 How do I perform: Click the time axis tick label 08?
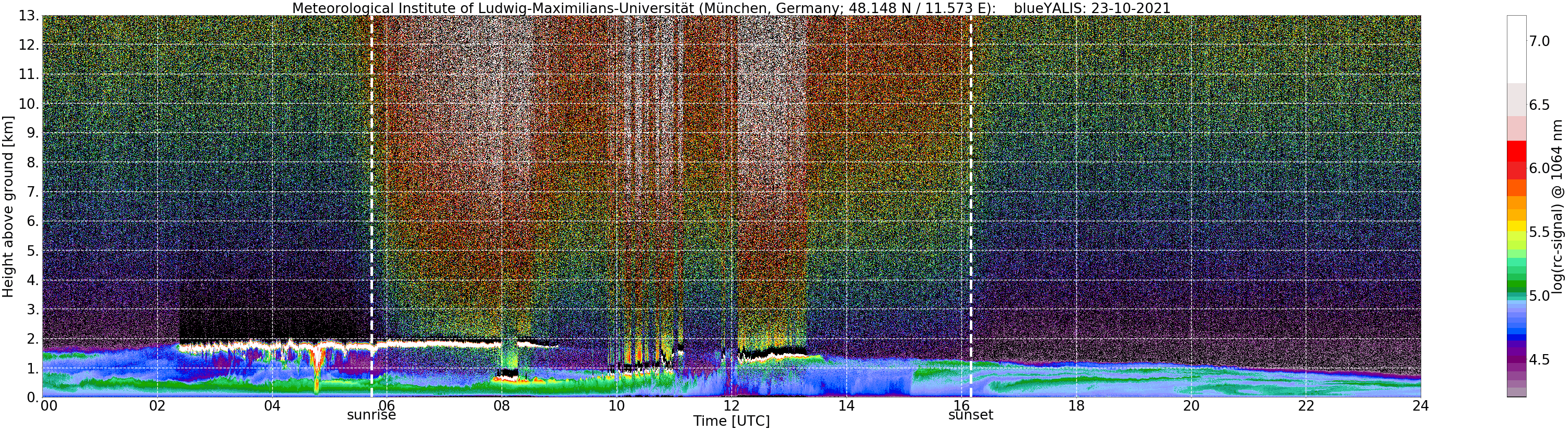point(502,405)
